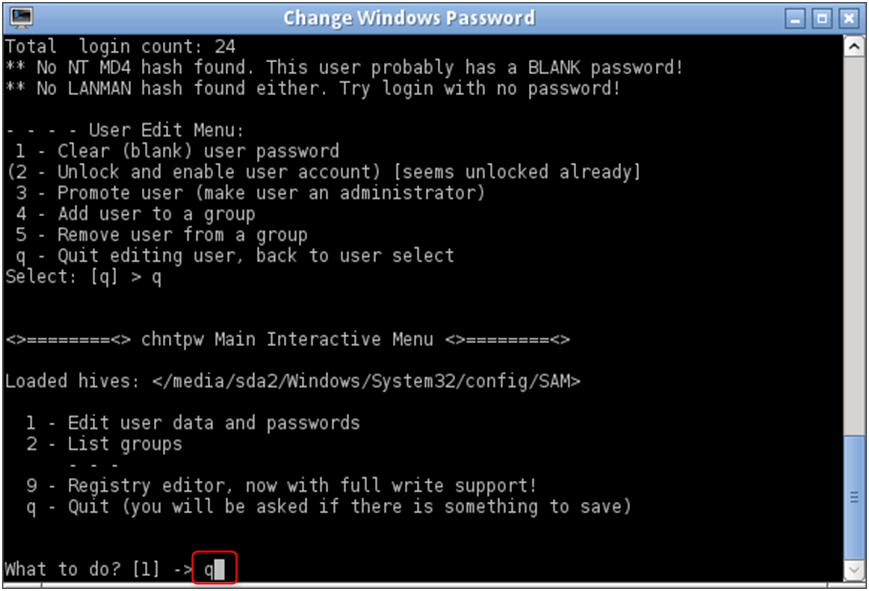869x591 pixels.
Task: Click the "Promote user" option line
Action: tap(270, 193)
